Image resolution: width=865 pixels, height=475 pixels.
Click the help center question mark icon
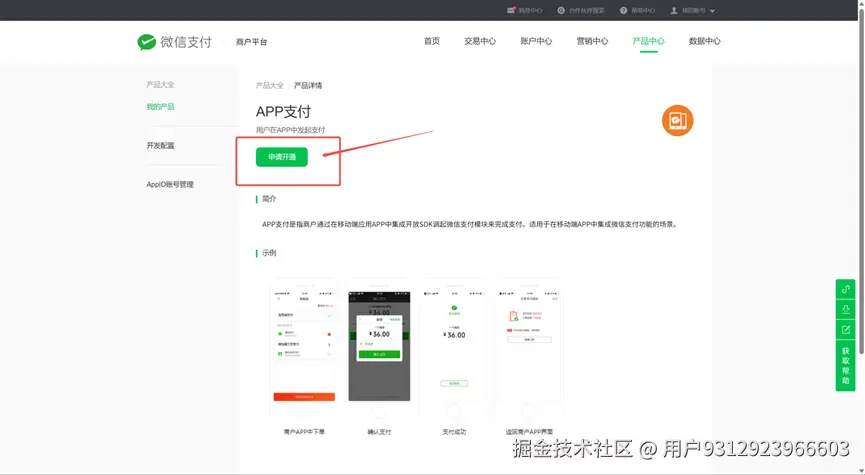pyautogui.click(x=623, y=10)
